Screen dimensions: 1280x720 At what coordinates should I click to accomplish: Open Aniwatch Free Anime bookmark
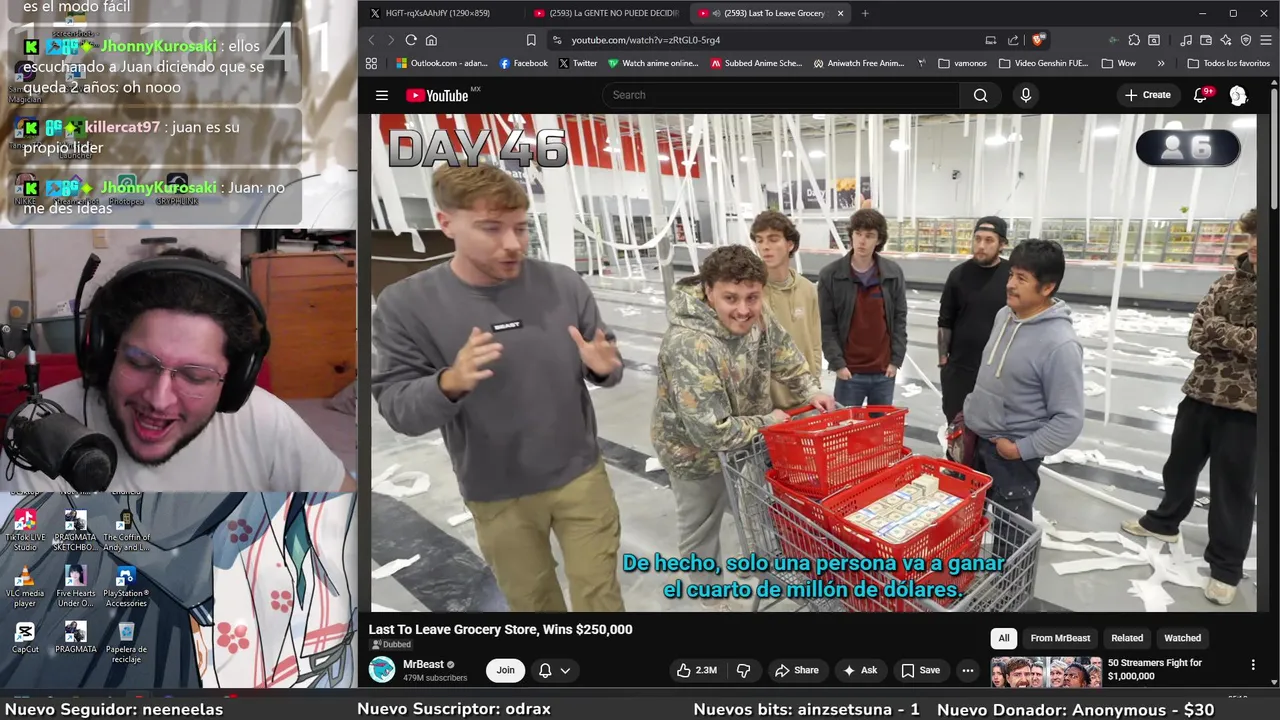point(859,63)
